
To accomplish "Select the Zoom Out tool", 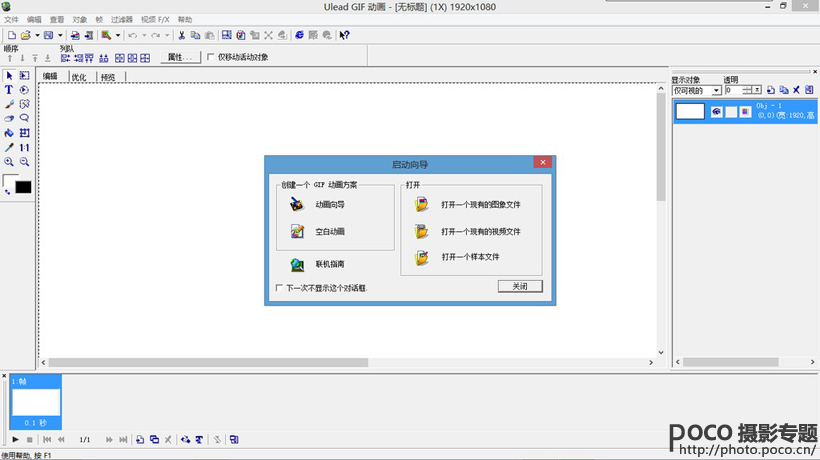I will pos(24,162).
